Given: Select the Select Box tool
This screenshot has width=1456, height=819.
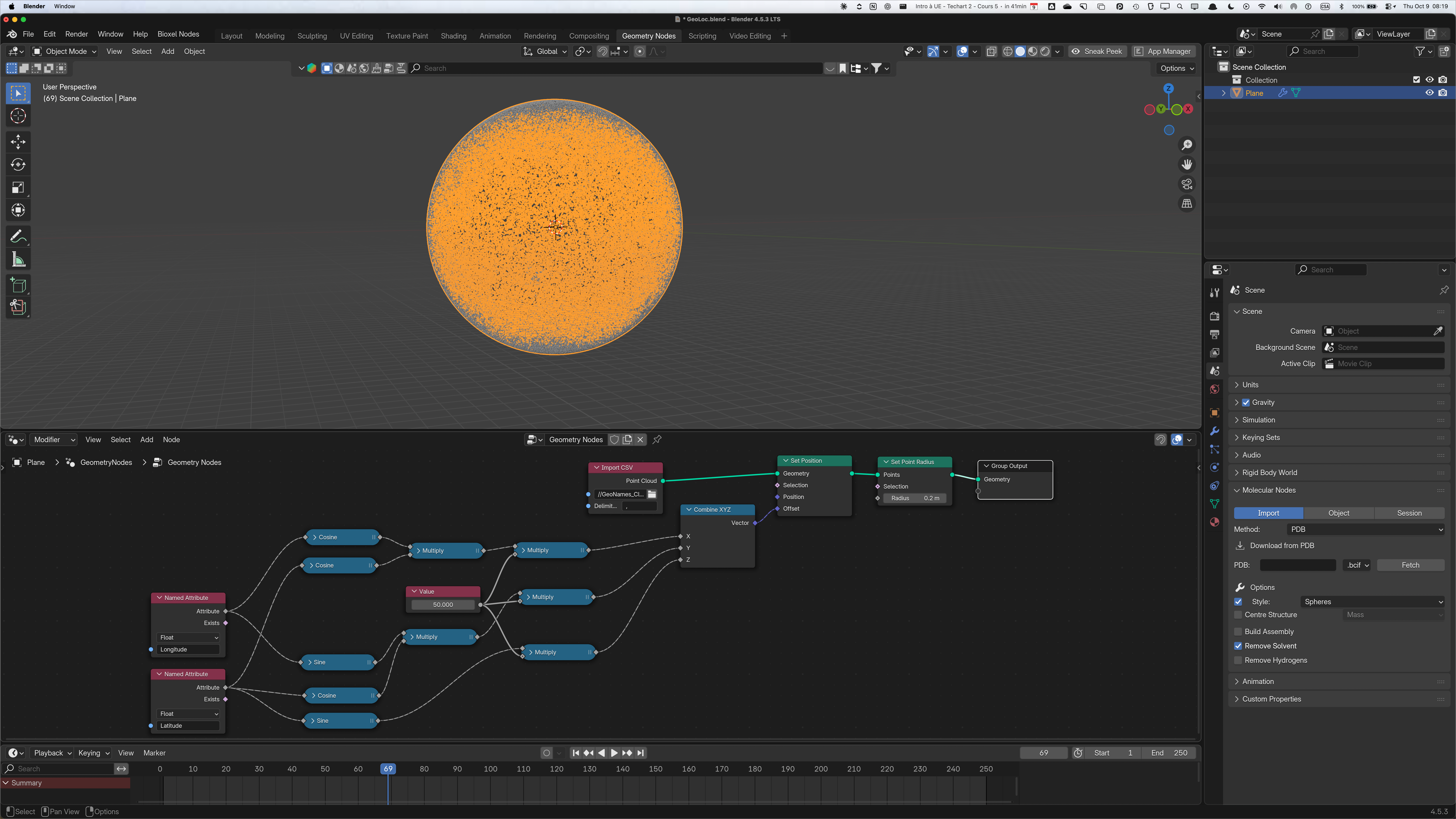Looking at the screenshot, I should pos(18,93).
